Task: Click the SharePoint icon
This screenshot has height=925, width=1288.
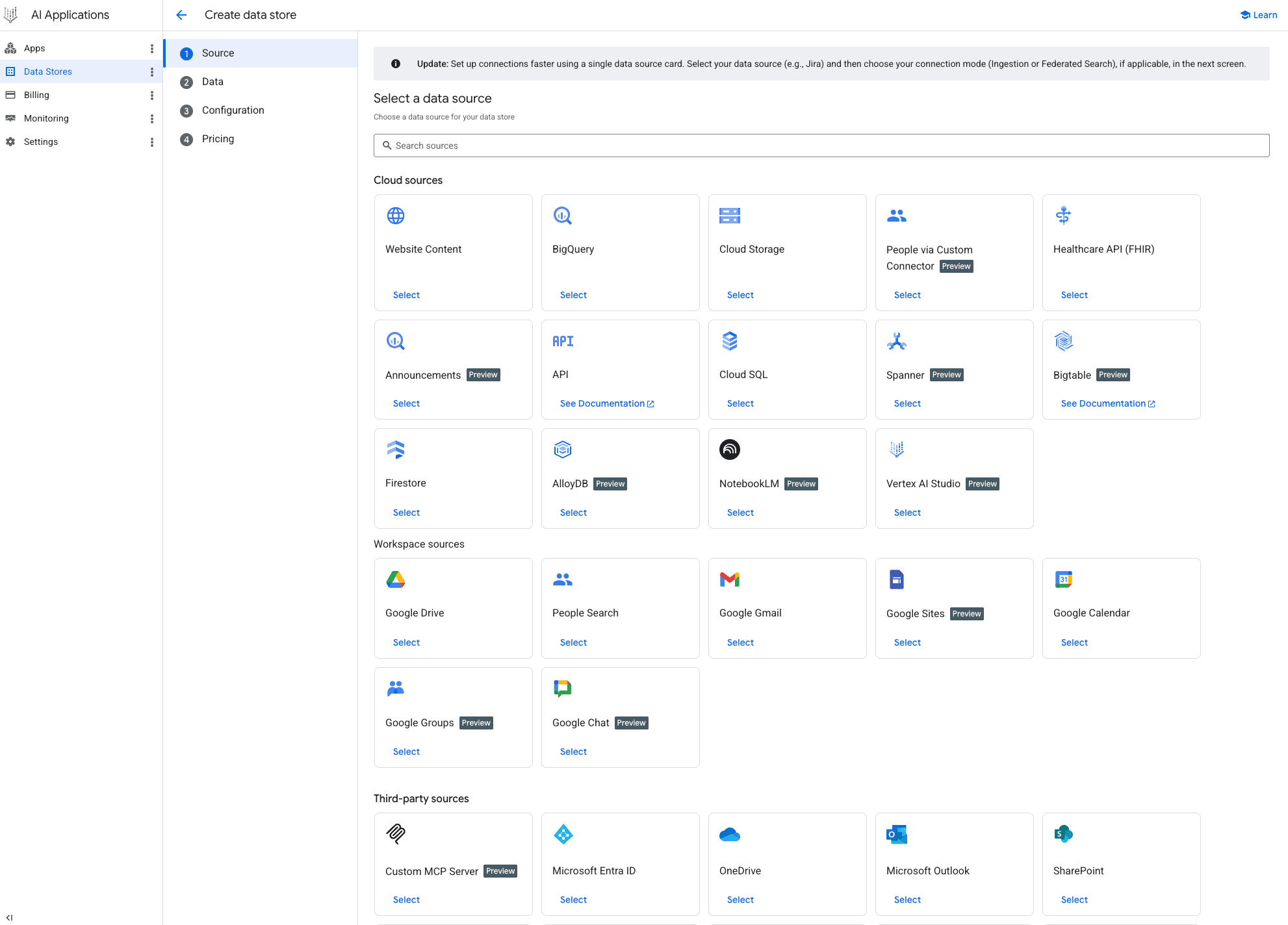Action: click(x=1064, y=834)
